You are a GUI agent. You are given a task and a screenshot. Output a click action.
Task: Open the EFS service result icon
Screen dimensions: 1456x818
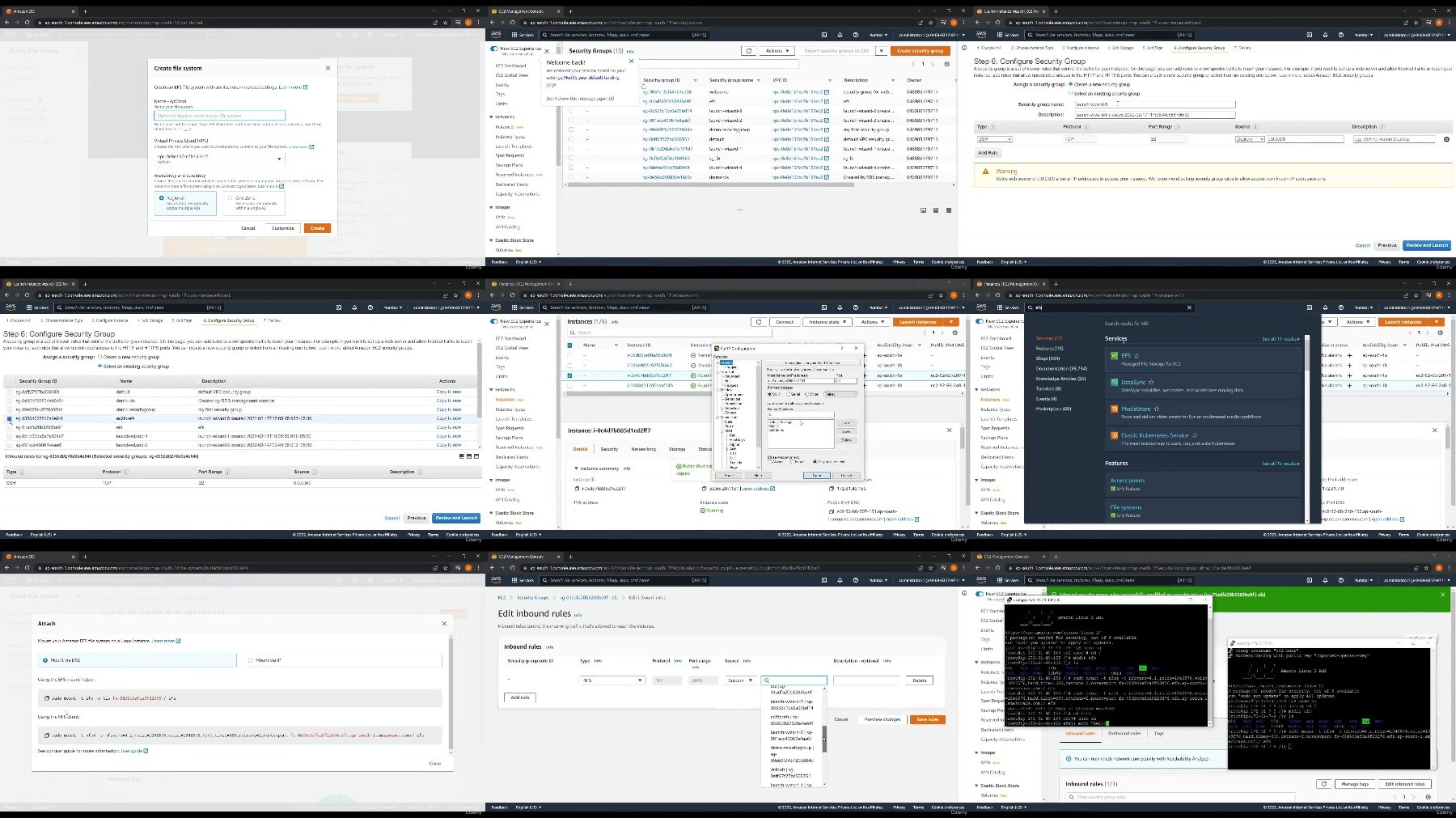pos(1114,356)
